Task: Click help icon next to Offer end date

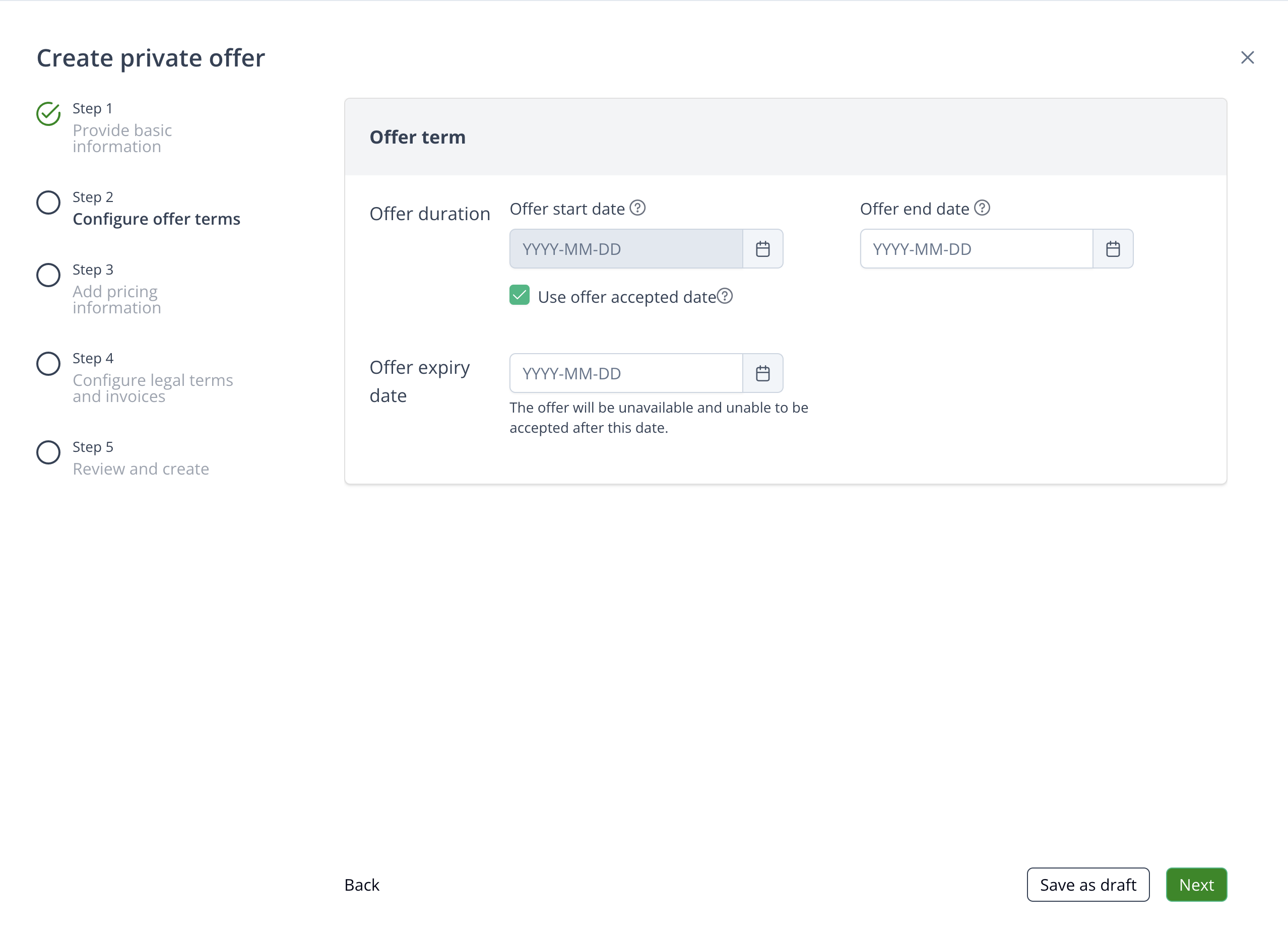Action: click(982, 208)
